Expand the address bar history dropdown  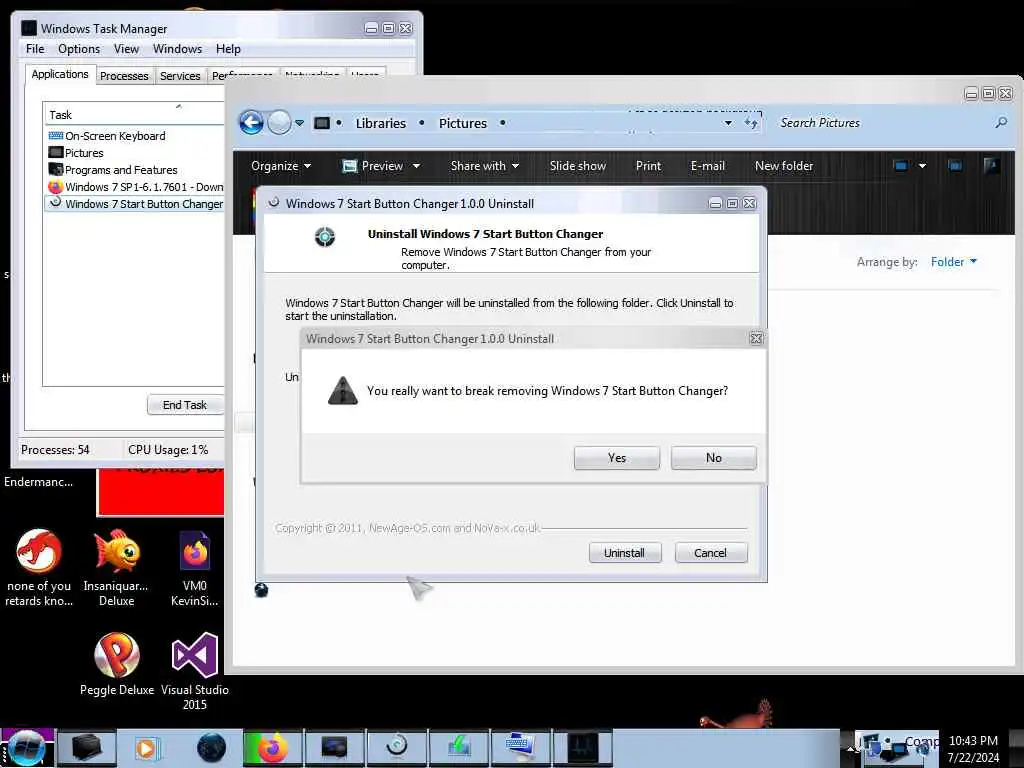728,123
